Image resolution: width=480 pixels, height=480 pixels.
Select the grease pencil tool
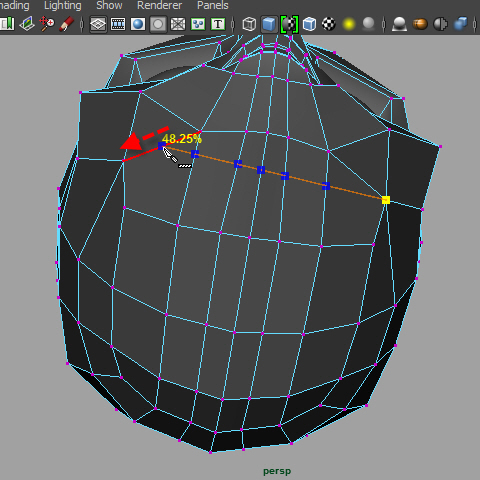(66, 24)
